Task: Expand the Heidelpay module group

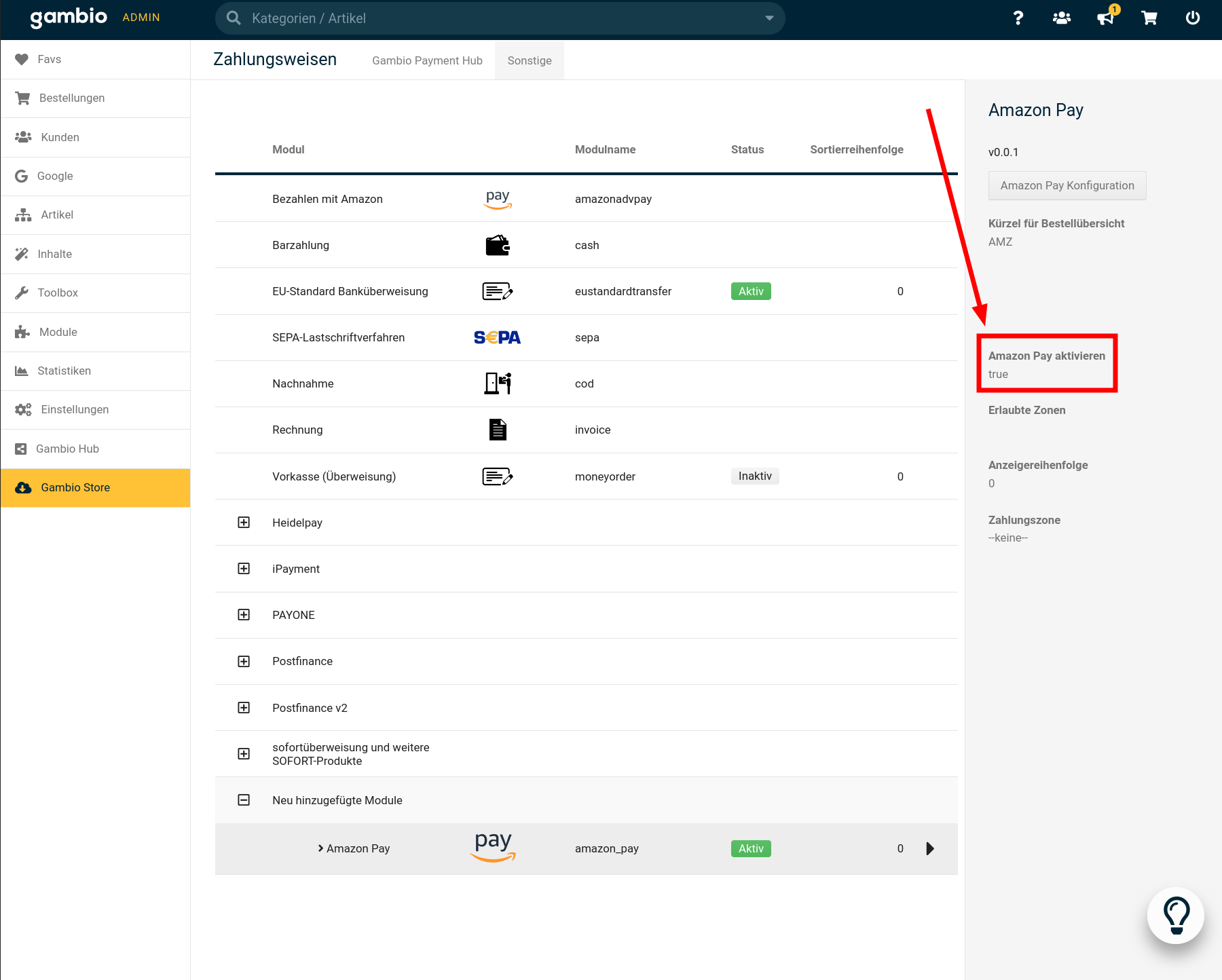Action: click(244, 523)
